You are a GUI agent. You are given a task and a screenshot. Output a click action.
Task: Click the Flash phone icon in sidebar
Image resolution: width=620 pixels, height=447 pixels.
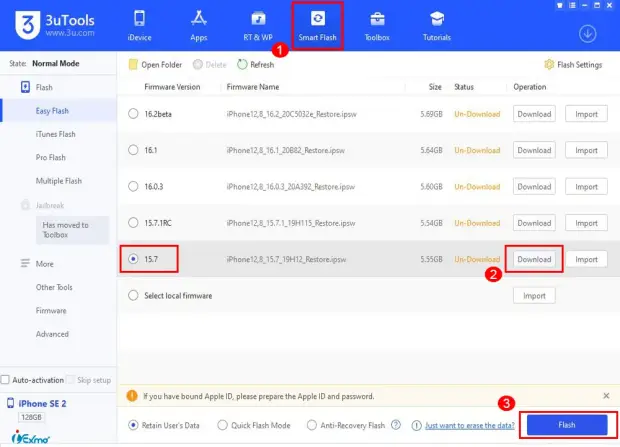(x=25, y=87)
